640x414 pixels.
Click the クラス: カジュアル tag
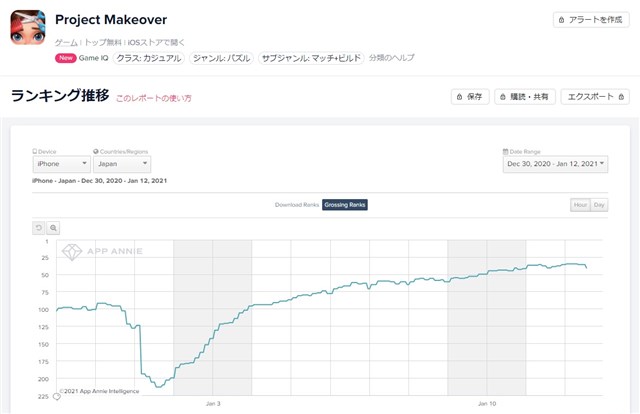point(149,58)
